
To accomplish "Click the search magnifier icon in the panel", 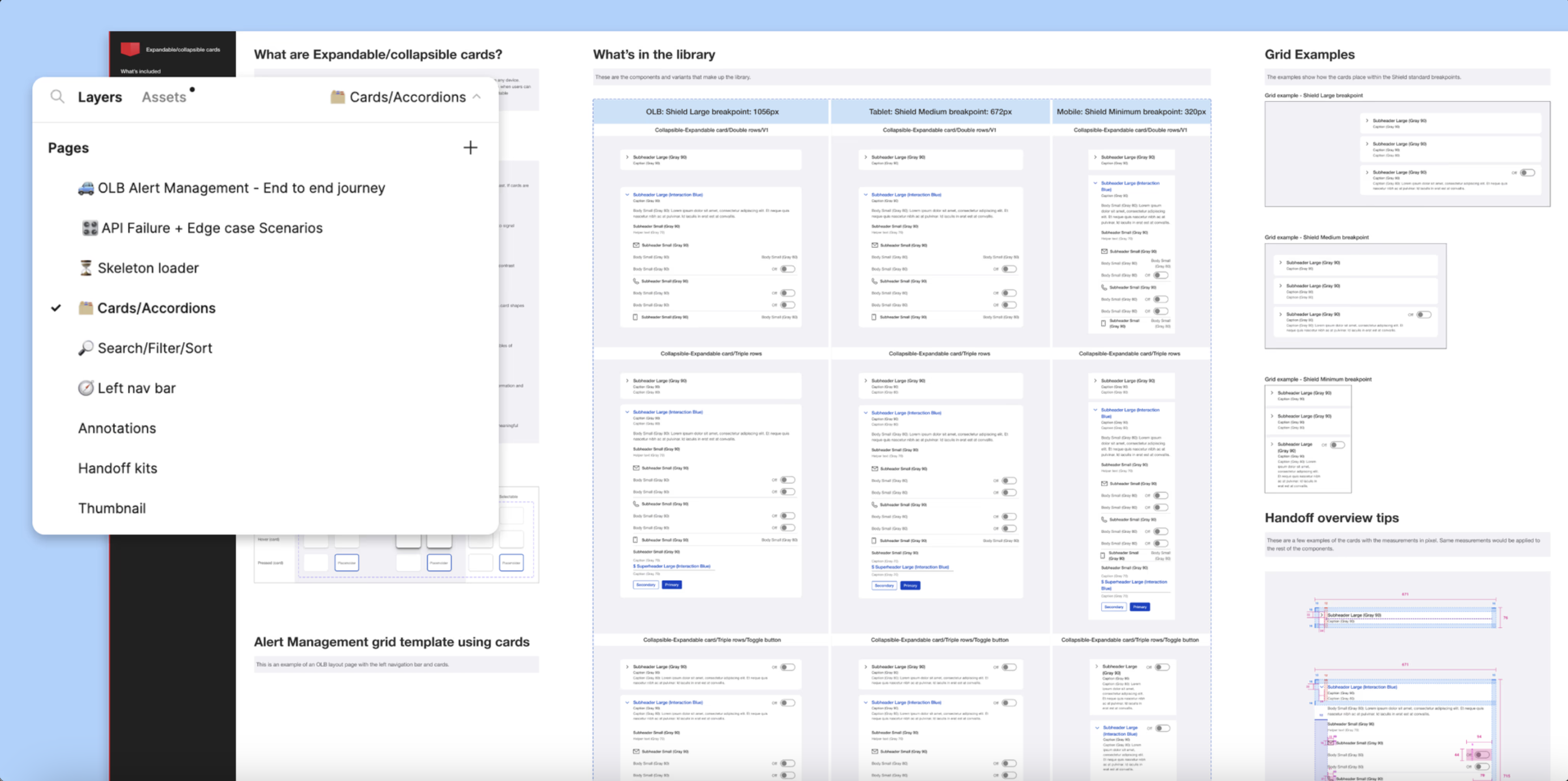I will (57, 97).
